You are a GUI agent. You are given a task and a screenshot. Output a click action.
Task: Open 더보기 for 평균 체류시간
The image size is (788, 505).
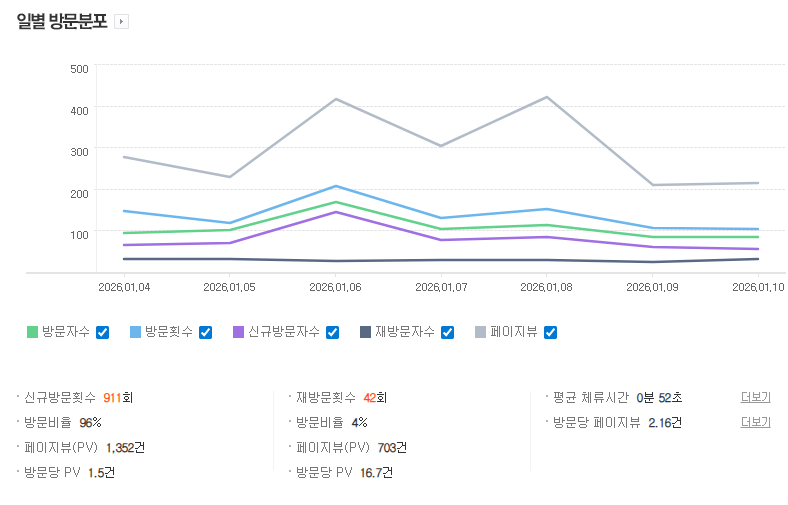point(755,397)
